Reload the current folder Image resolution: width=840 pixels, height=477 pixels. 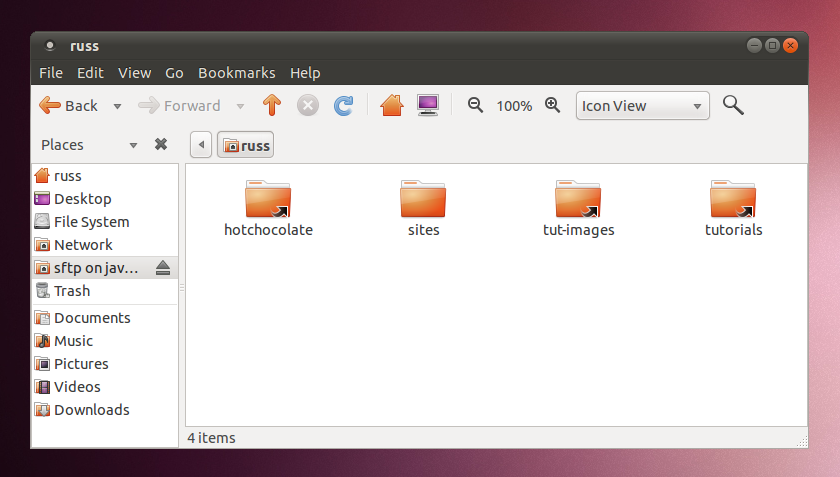pyautogui.click(x=343, y=106)
